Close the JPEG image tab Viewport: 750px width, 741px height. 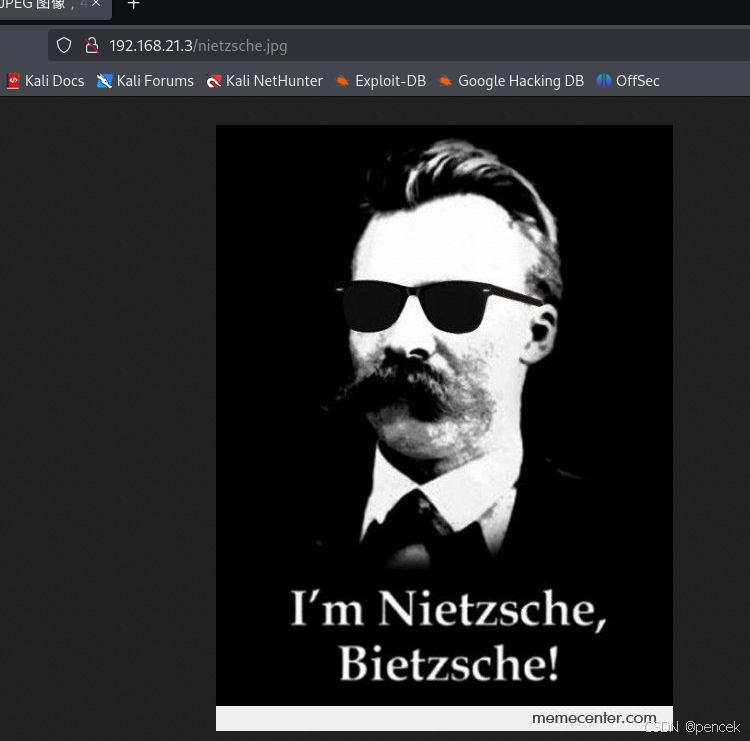tap(96, 3)
